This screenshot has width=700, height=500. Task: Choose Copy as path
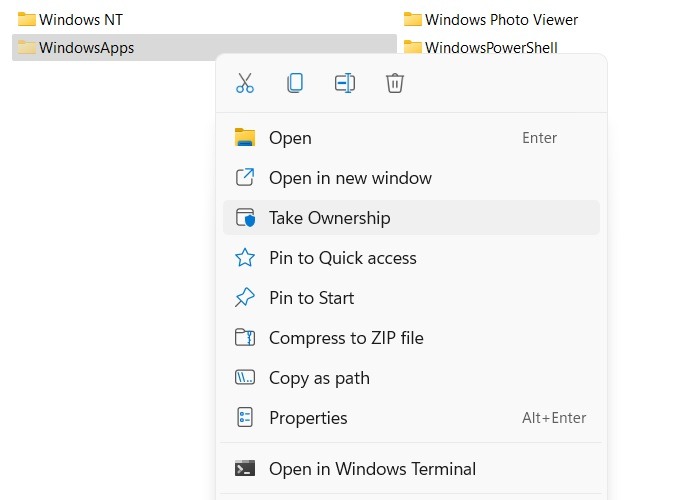tap(411, 378)
